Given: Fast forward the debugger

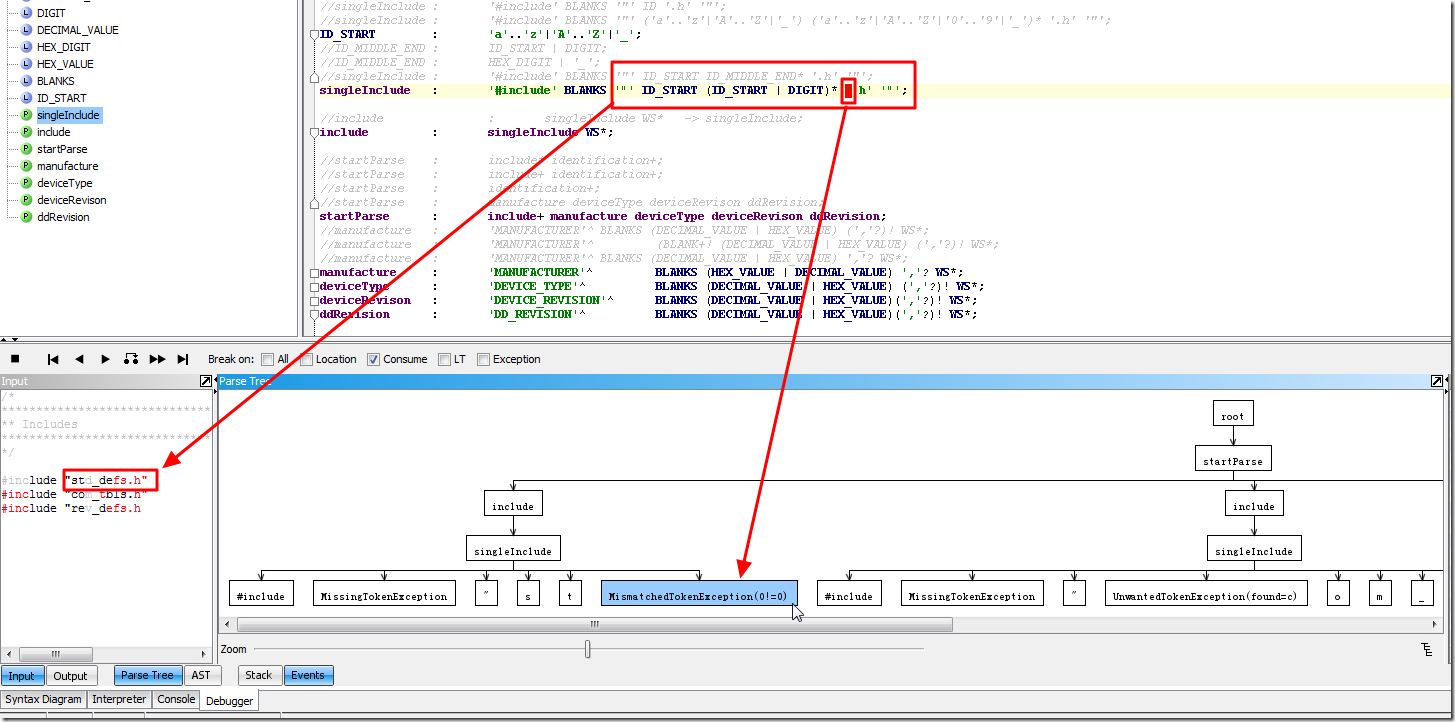Looking at the screenshot, I should coord(157,359).
